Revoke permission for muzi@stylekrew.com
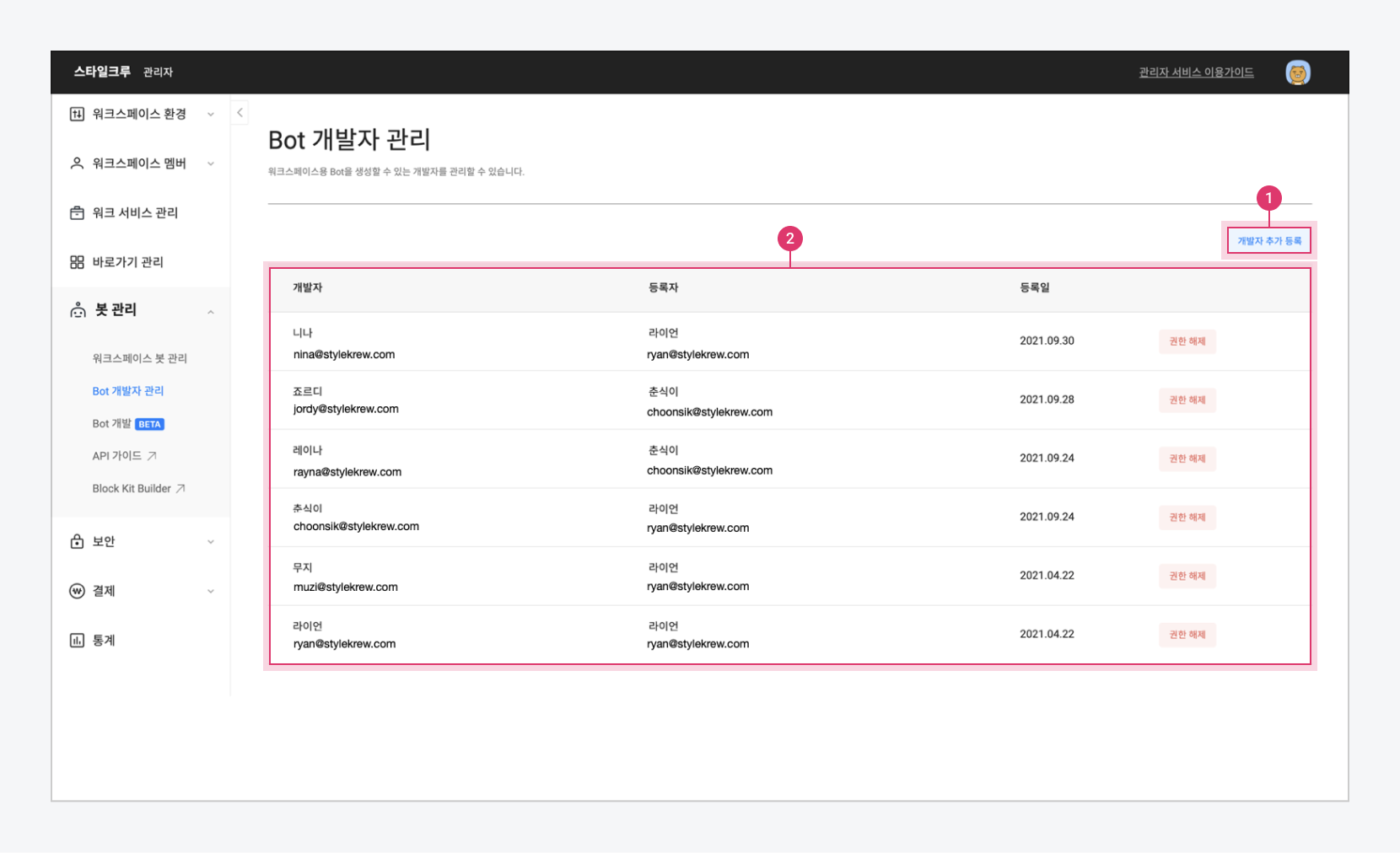The image size is (1400, 853). click(1187, 576)
